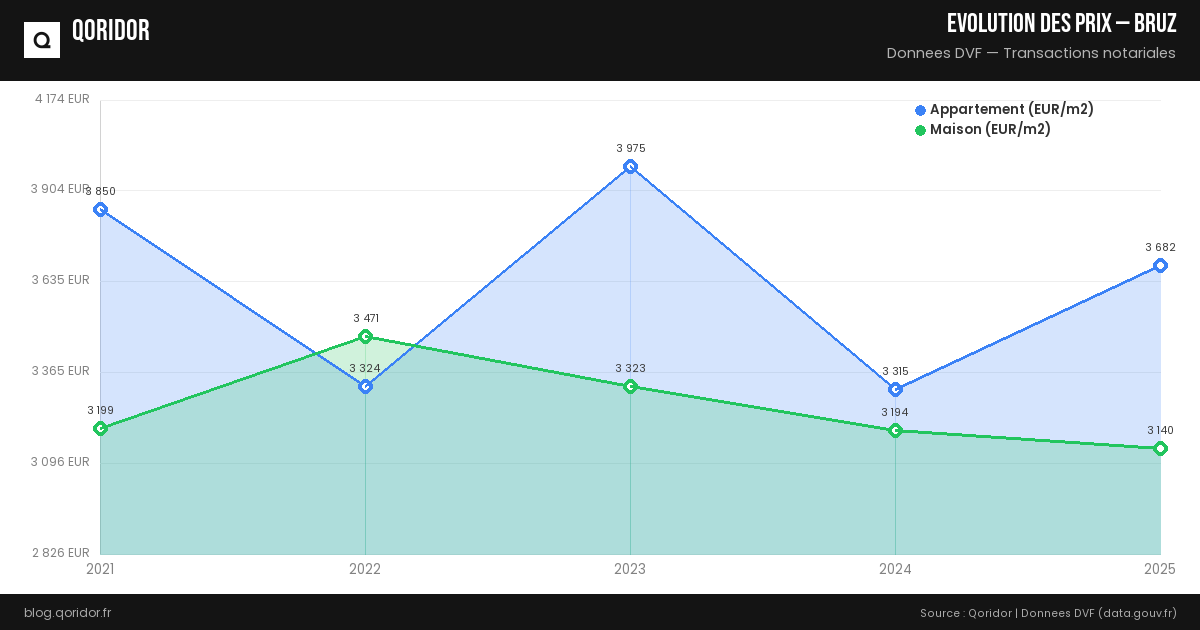Select Maison 2021 data point 3 199
The height and width of the screenshot is (630, 1200).
point(100,428)
